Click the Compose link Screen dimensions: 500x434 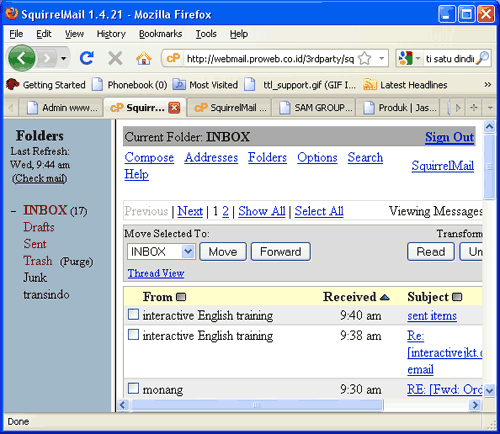(x=149, y=157)
